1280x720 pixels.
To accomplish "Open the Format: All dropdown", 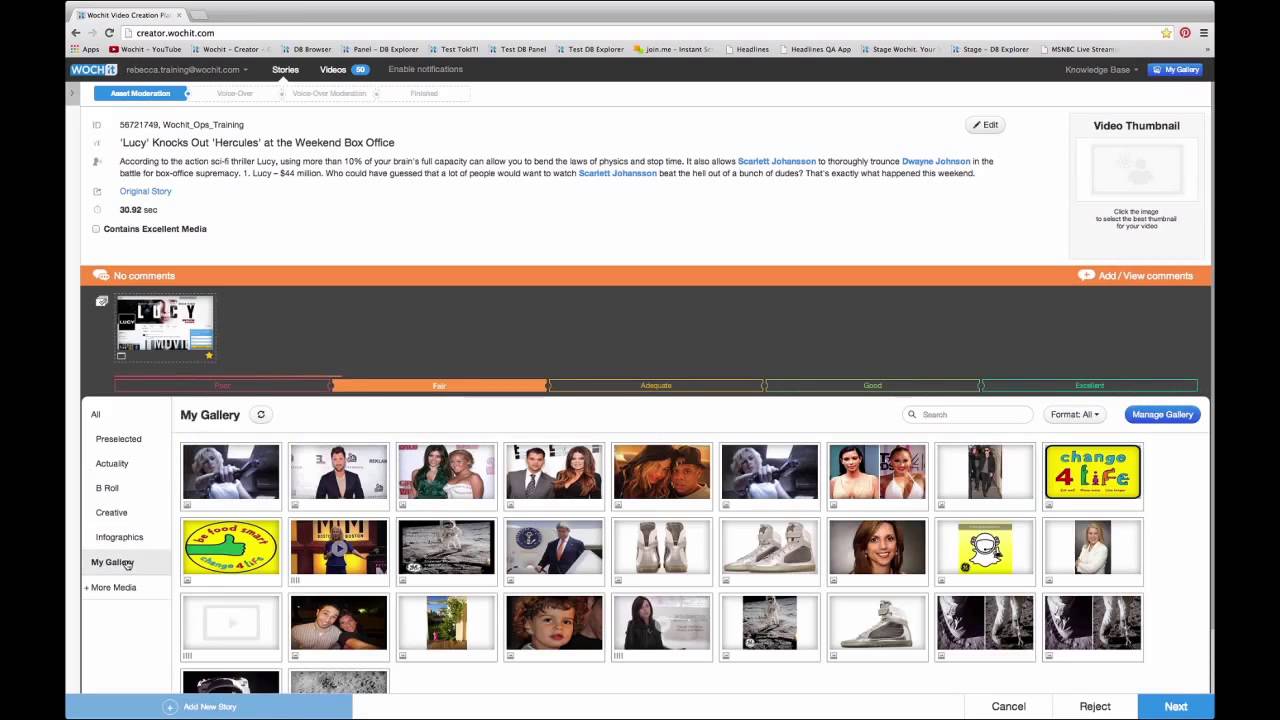I will pos(1074,414).
